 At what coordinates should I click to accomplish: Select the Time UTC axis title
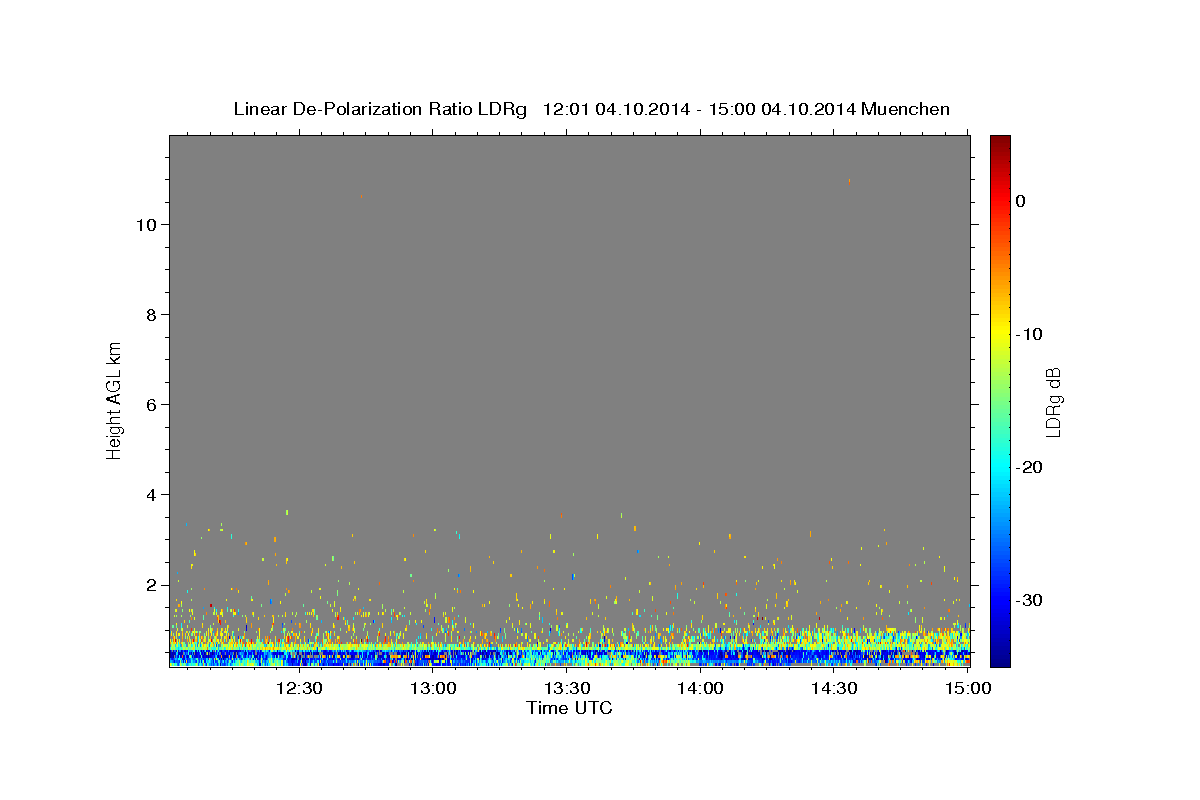point(569,708)
